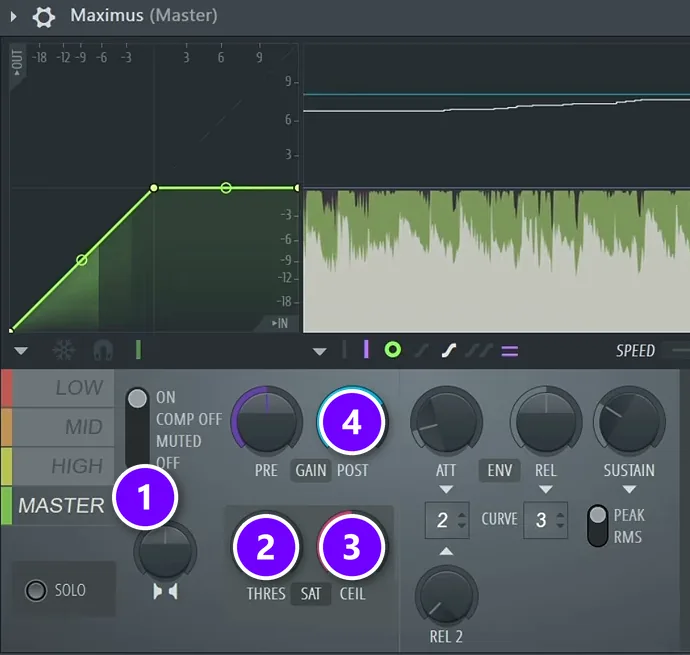Click the POST label text

pyautogui.click(x=352, y=471)
